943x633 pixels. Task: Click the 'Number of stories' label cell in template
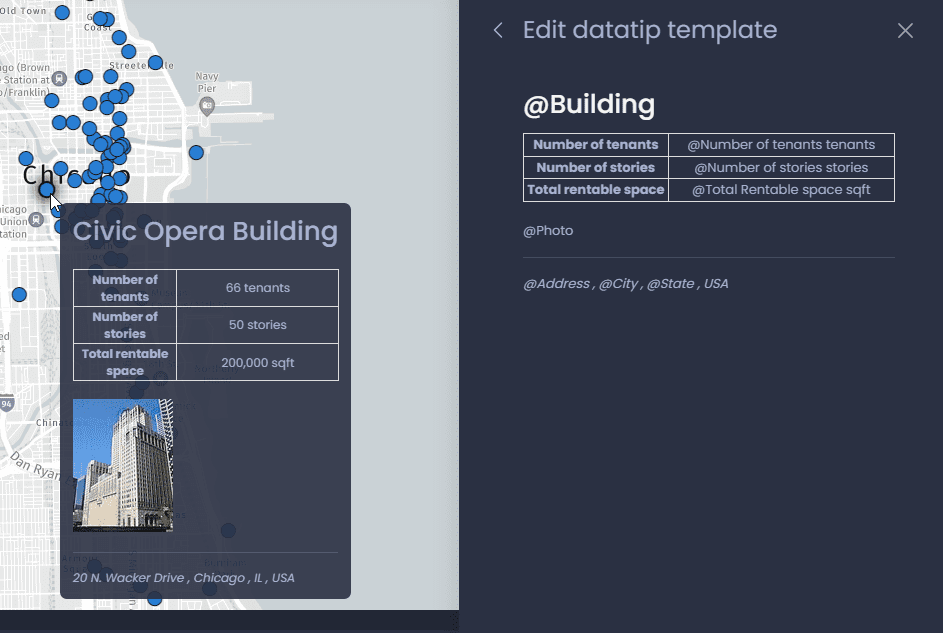(x=596, y=168)
